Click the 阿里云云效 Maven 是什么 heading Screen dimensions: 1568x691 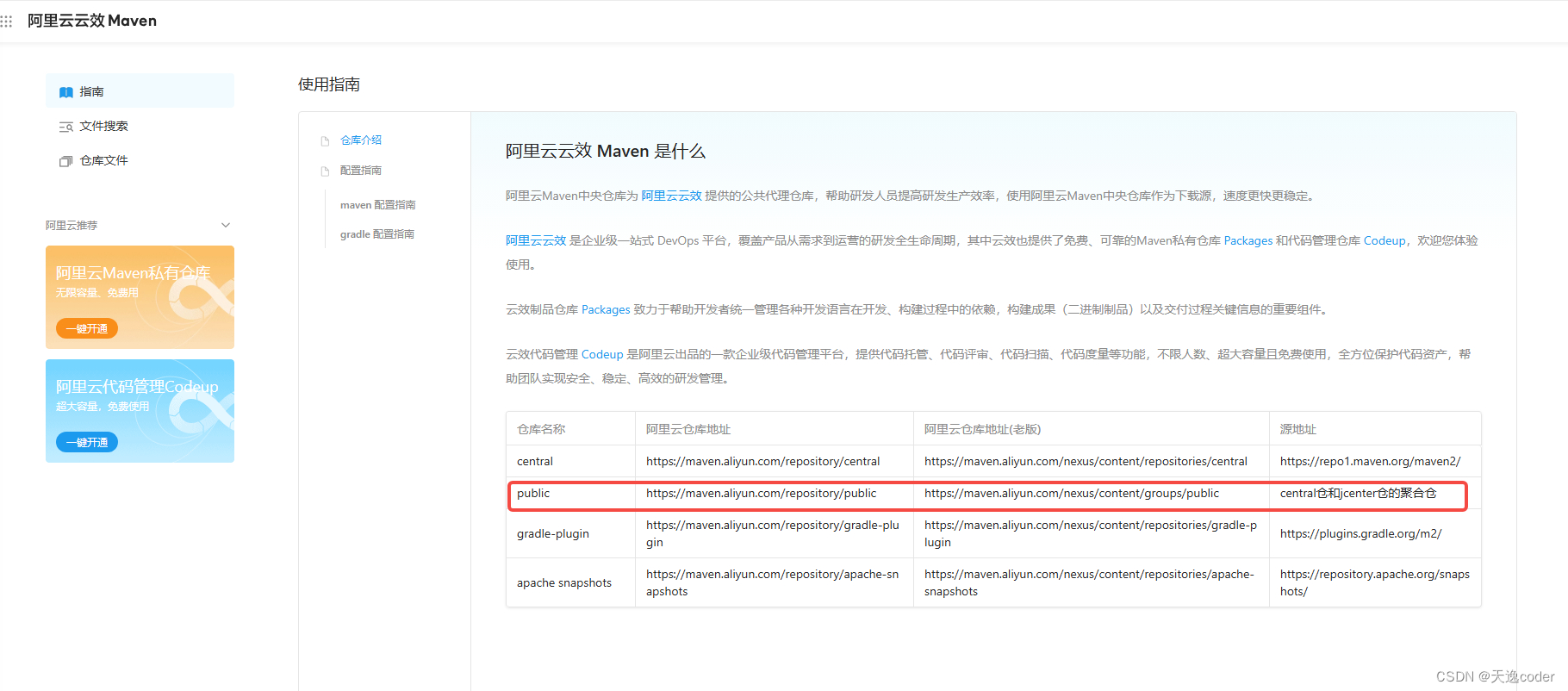[x=606, y=151]
